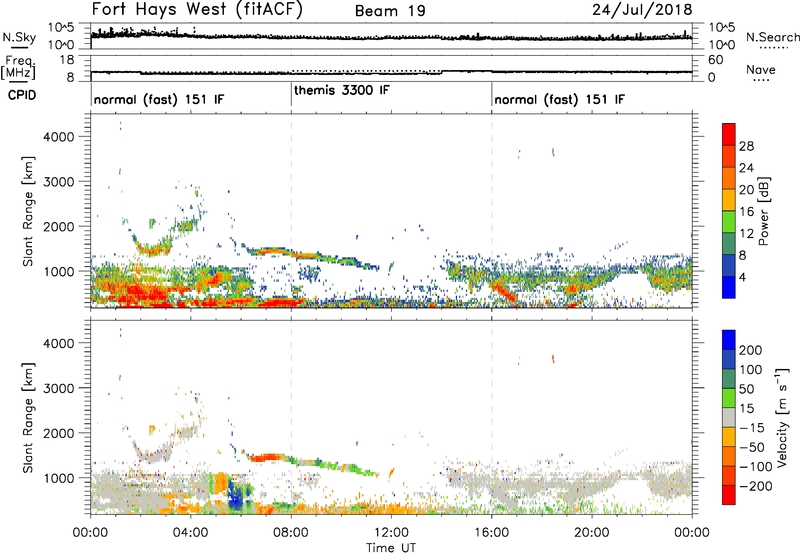Click the 'normal (fast) 151 IF' label after 16:00
800x554 pixels.
pos(559,99)
